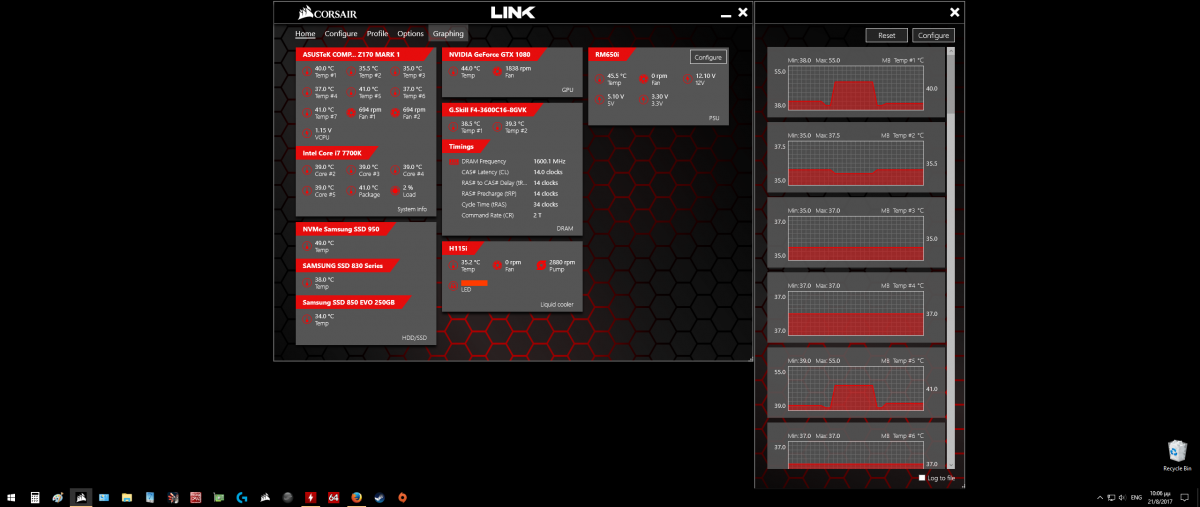The image size is (1200, 507).
Task: Click the motherboard Temp #4 thermometer icon
Action: point(305,92)
